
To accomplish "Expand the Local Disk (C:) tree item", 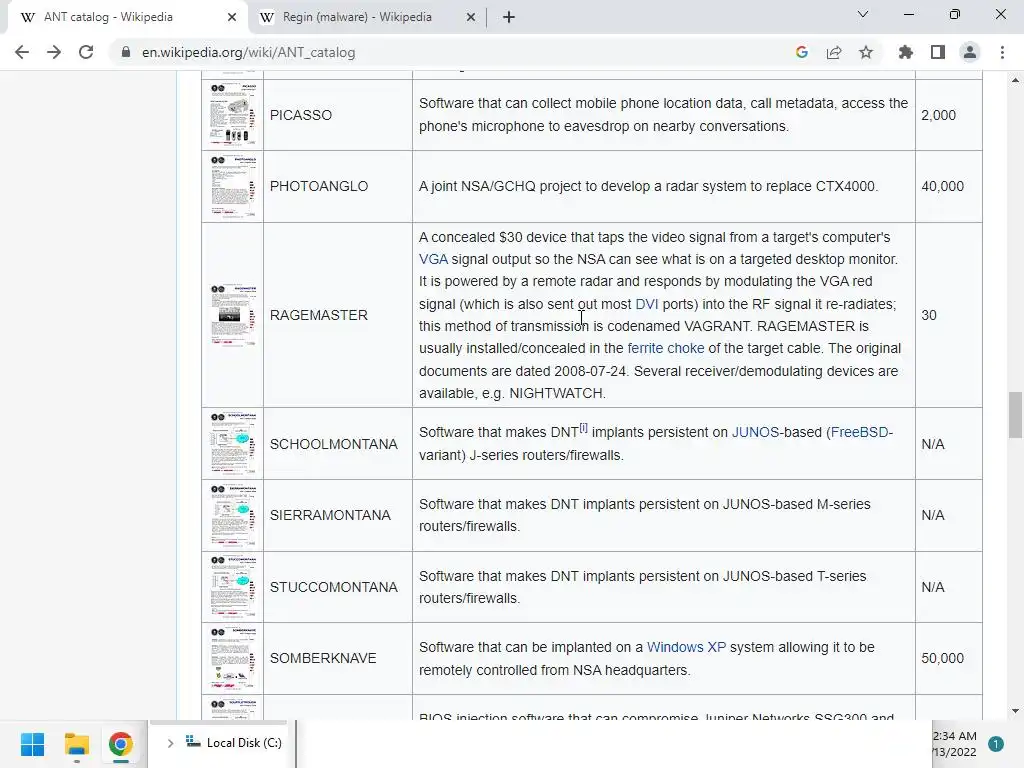I will (170, 743).
